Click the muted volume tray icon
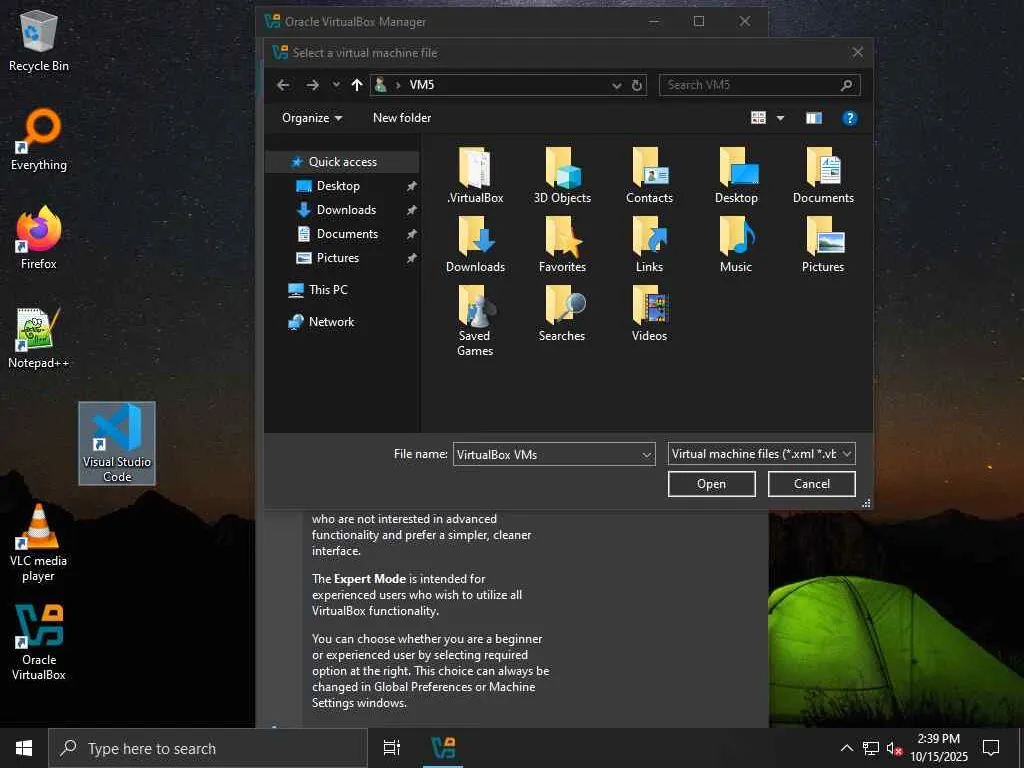Screen dimensions: 1024x768 point(894,748)
